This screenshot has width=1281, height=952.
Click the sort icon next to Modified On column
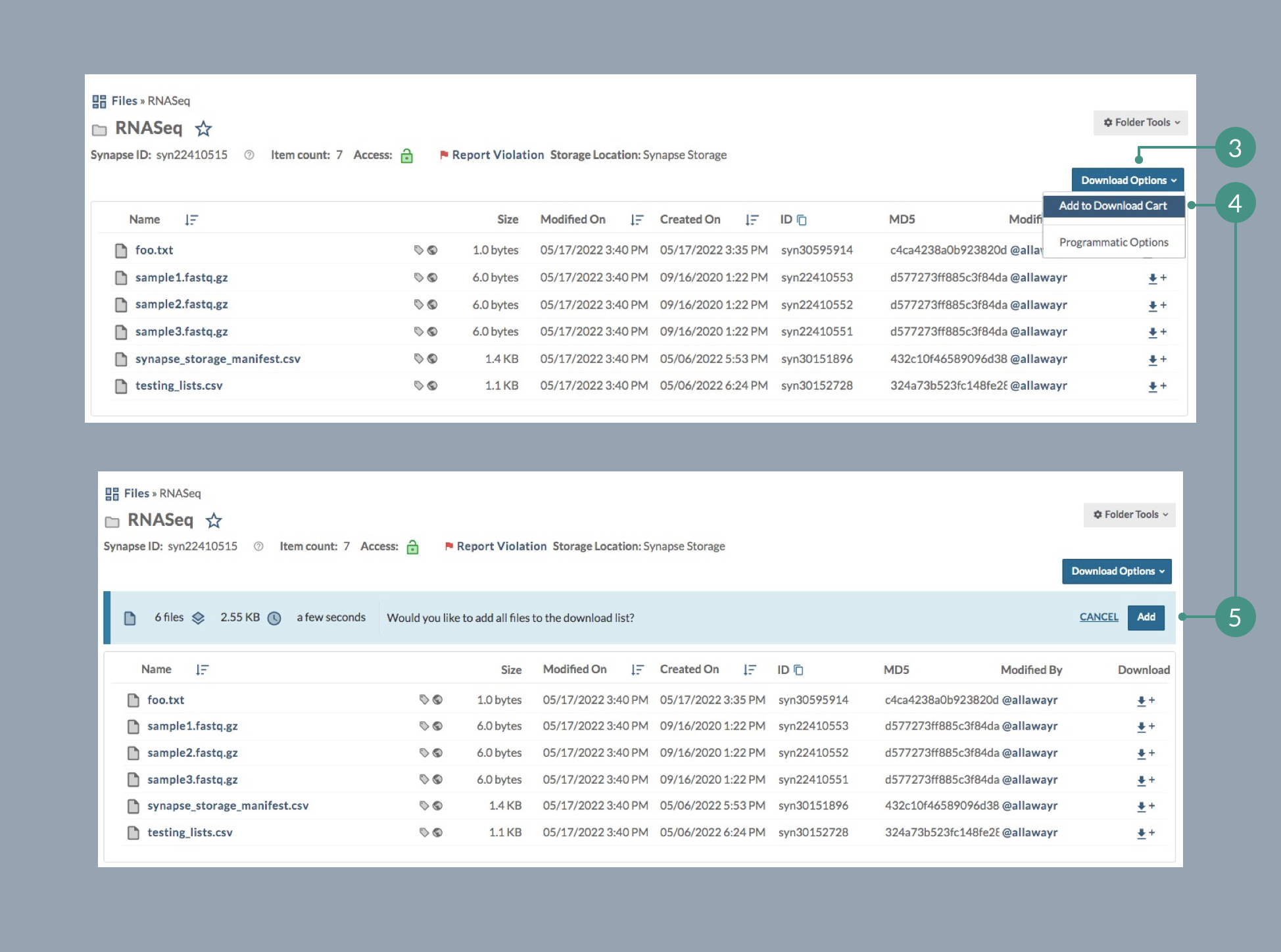(x=637, y=221)
